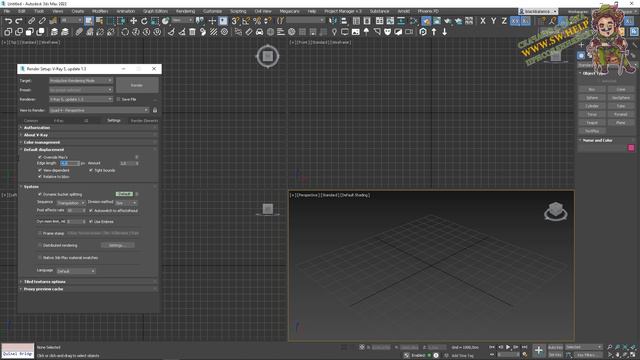640x360 pixels.
Task: Click the Cylinder primitive button
Action: 591,106
